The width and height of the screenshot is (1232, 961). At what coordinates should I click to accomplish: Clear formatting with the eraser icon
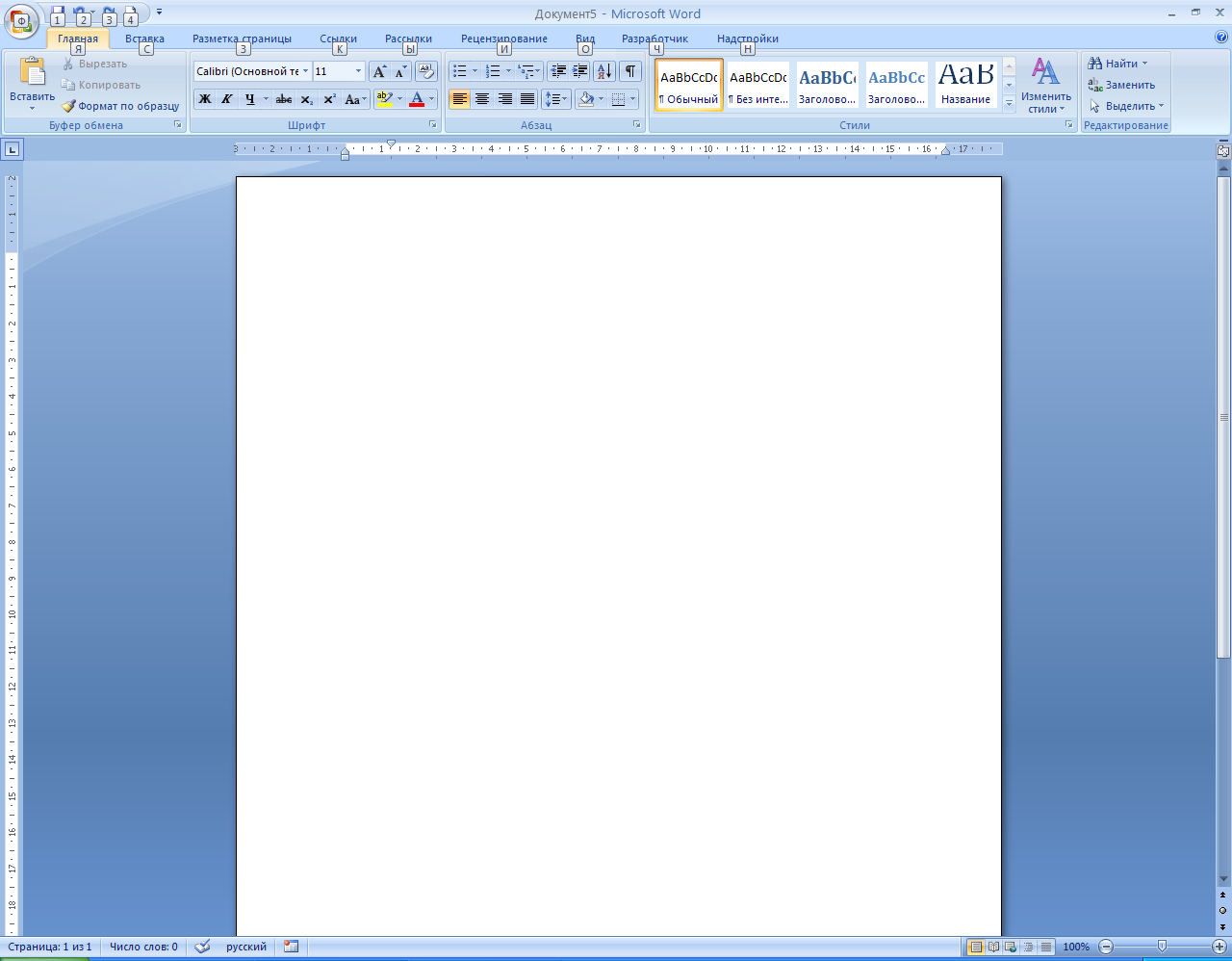click(426, 71)
